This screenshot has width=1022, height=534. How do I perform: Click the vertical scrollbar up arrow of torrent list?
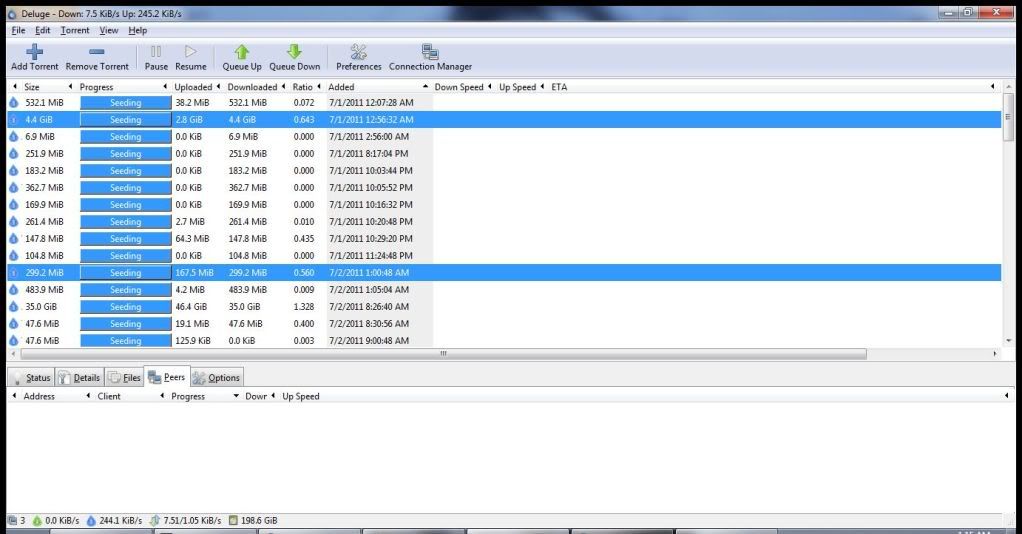click(x=1009, y=87)
